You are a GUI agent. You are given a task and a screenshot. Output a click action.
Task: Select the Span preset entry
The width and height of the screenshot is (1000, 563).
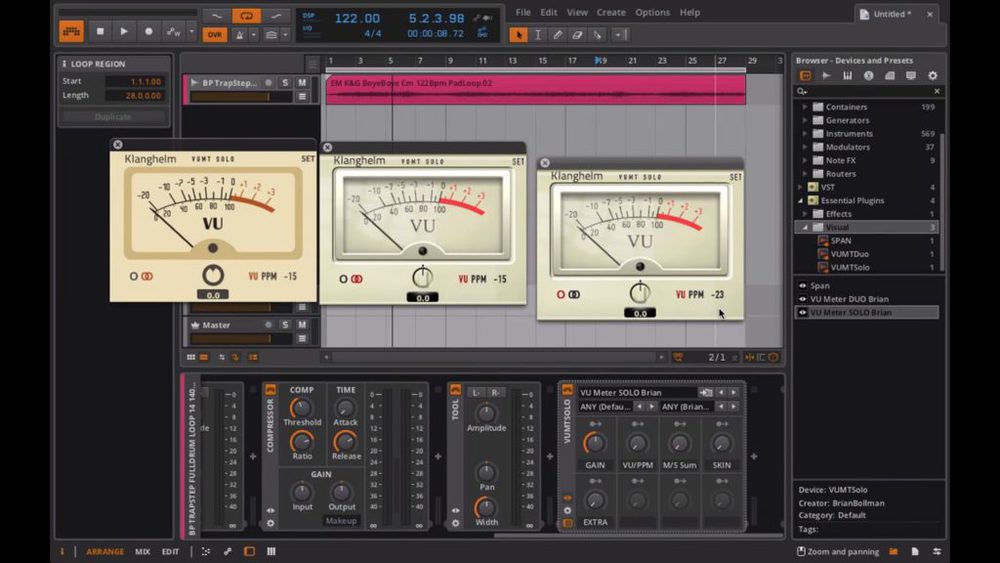pyautogui.click(x=820, y=286)
